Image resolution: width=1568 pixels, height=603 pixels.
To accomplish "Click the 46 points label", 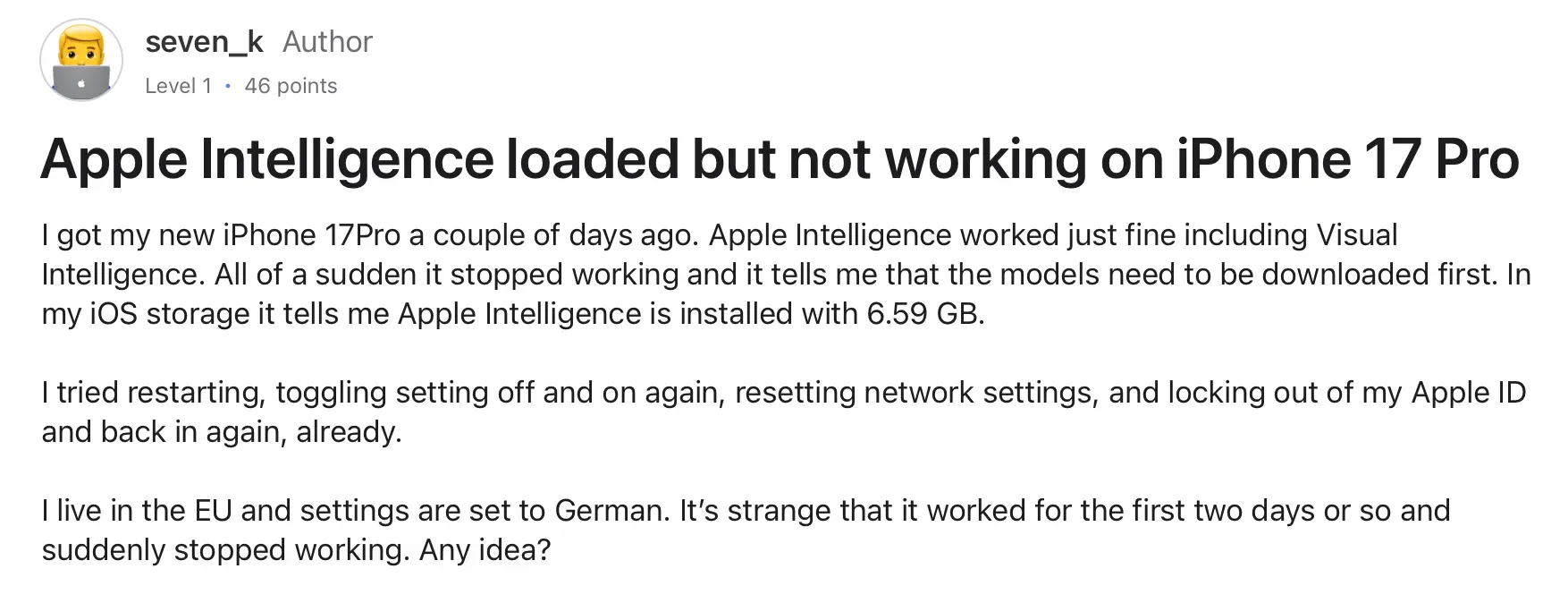I will 291,86.
